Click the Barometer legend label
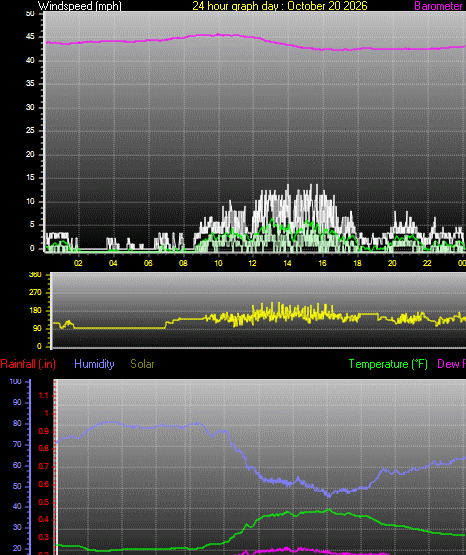 click(x=439, y=6)
